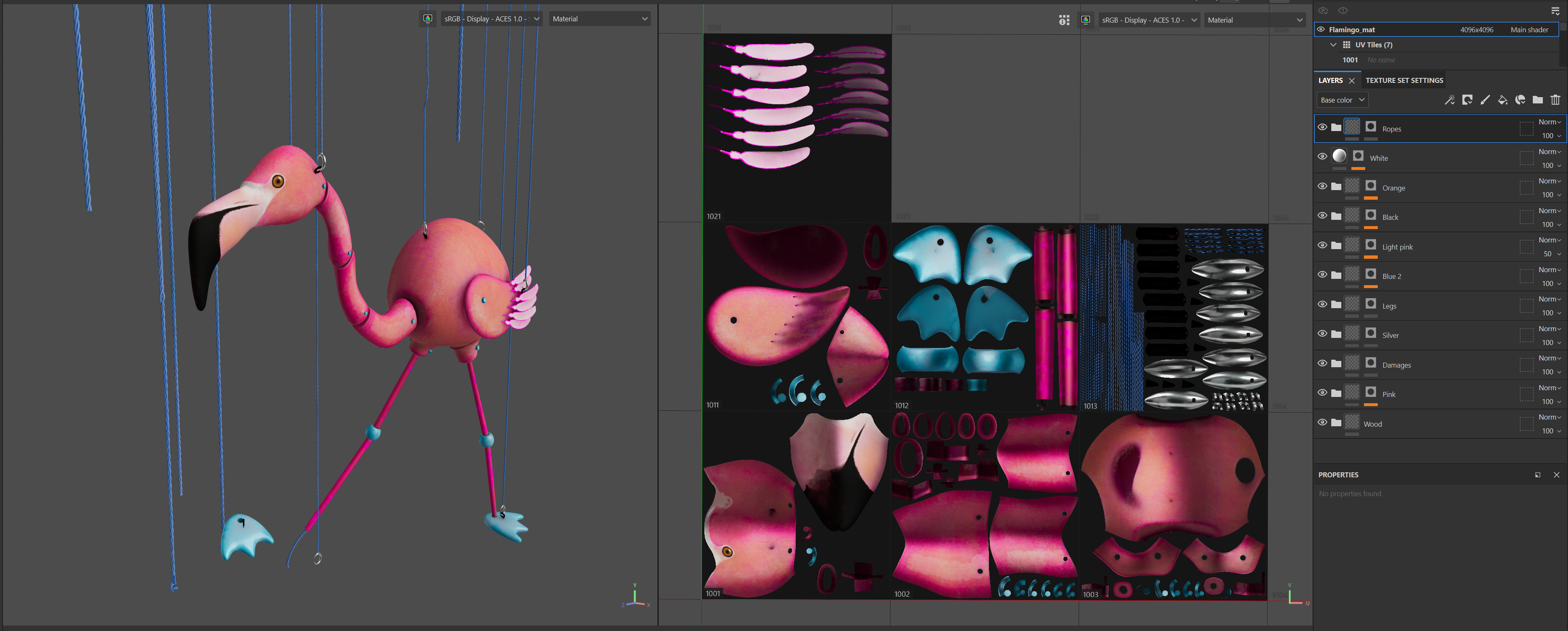Open texture set list settings menu
1568x631 pixels.
point(1555,11)
